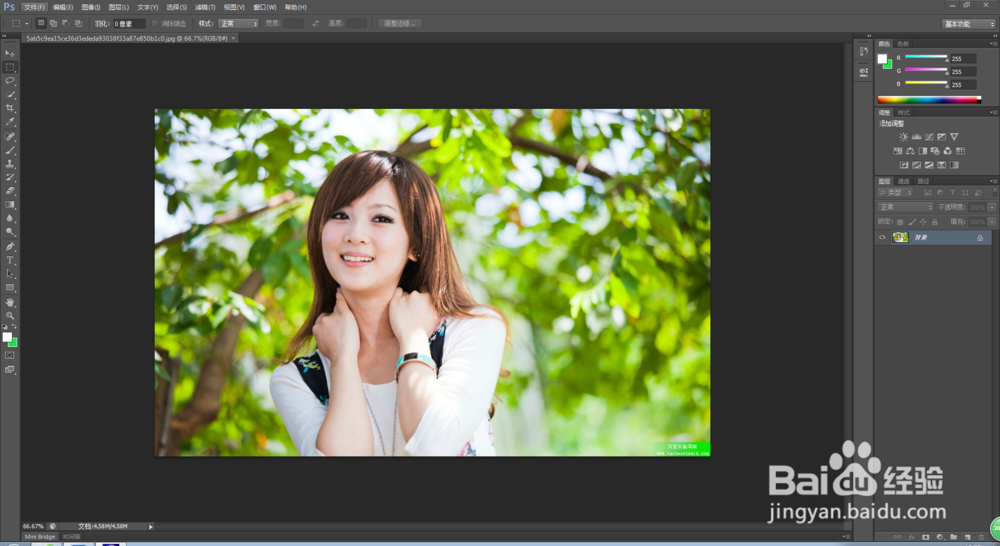This screenshot has height=546, width=1000.
Task: Toggle lock all in Layers panel
Action: tap(935, 222)
